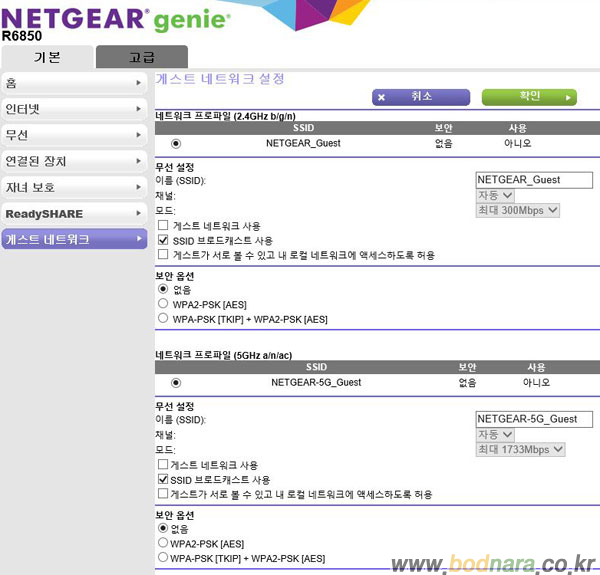Open the 최대 1733Mbps mode dropdown
The height and width of the screenshot is (575, 600).
(x=520, y=449)
